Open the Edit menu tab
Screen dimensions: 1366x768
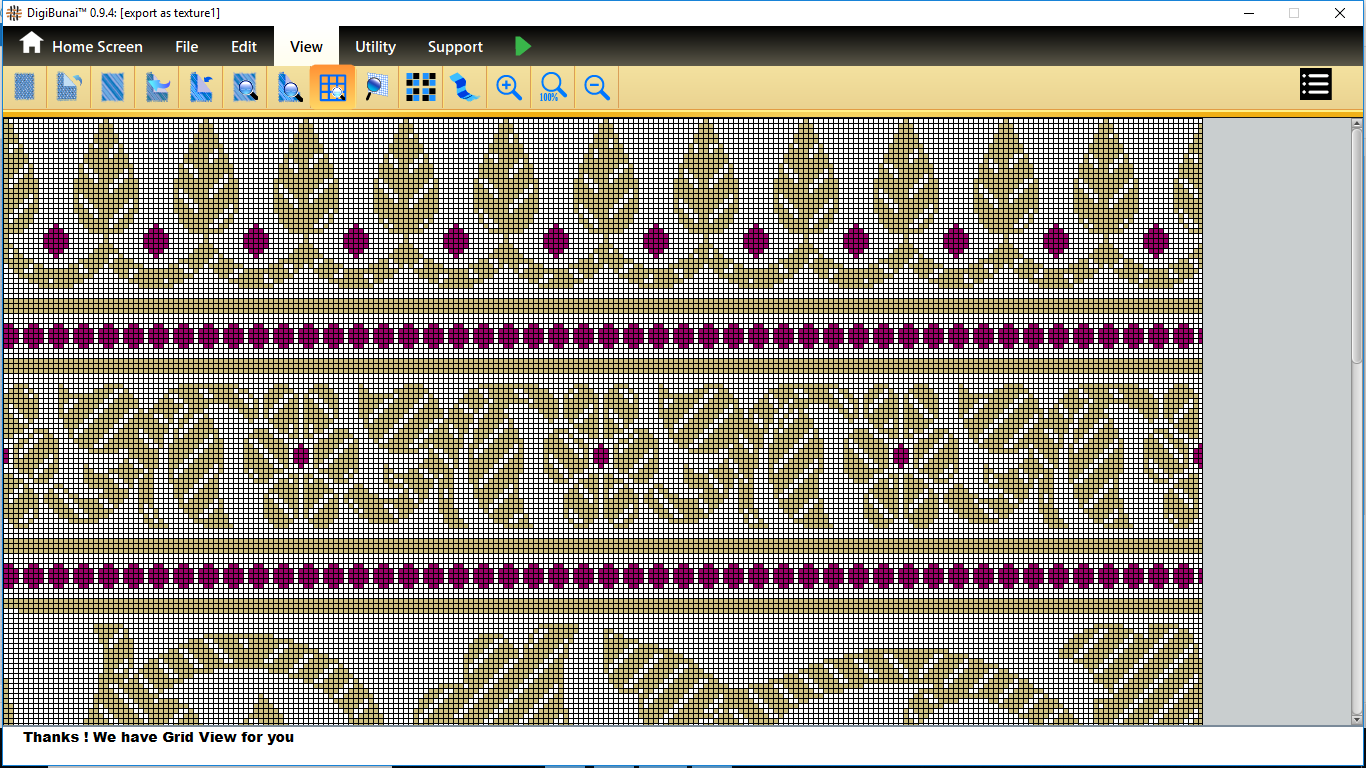(244, 47)
